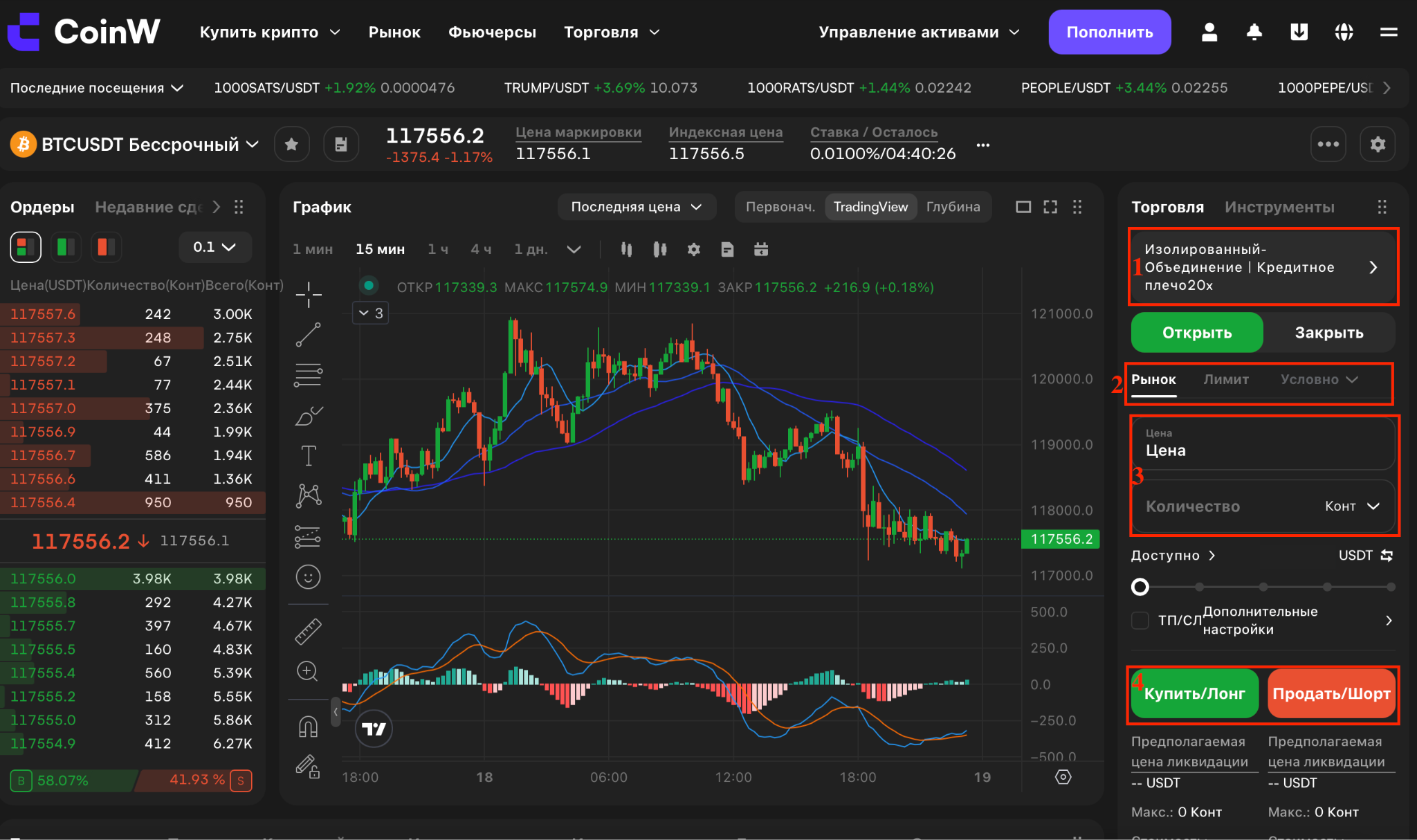Select the ruler measure tool
This screenshot has width=1417, height=840.
point(309,631)
